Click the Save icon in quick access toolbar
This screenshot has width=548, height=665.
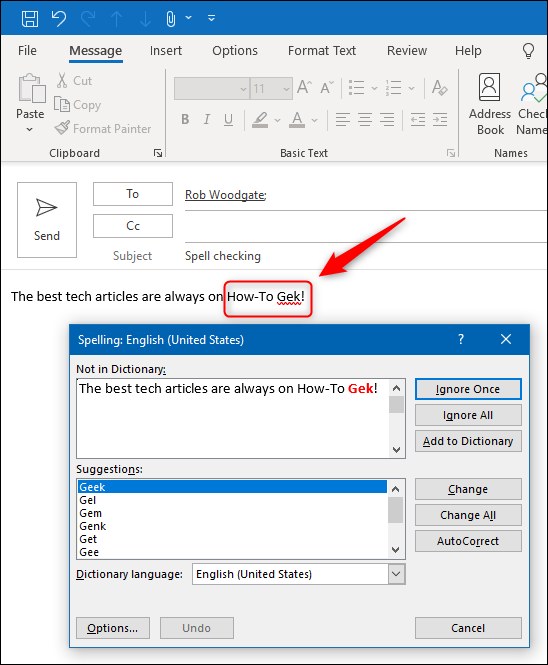[30, 19]
